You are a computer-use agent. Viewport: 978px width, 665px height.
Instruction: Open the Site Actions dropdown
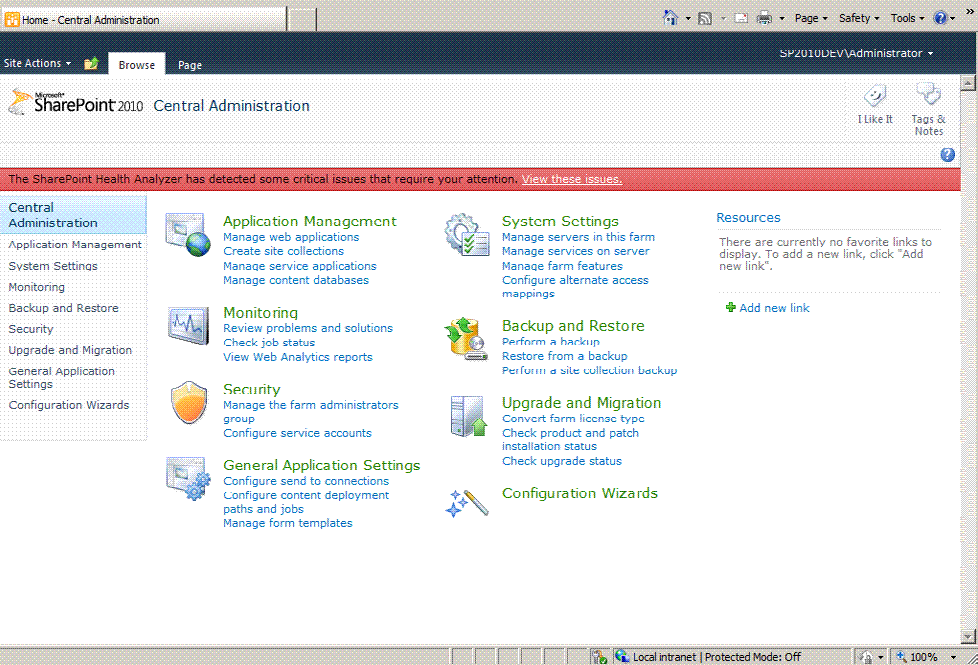click(37, 63)
